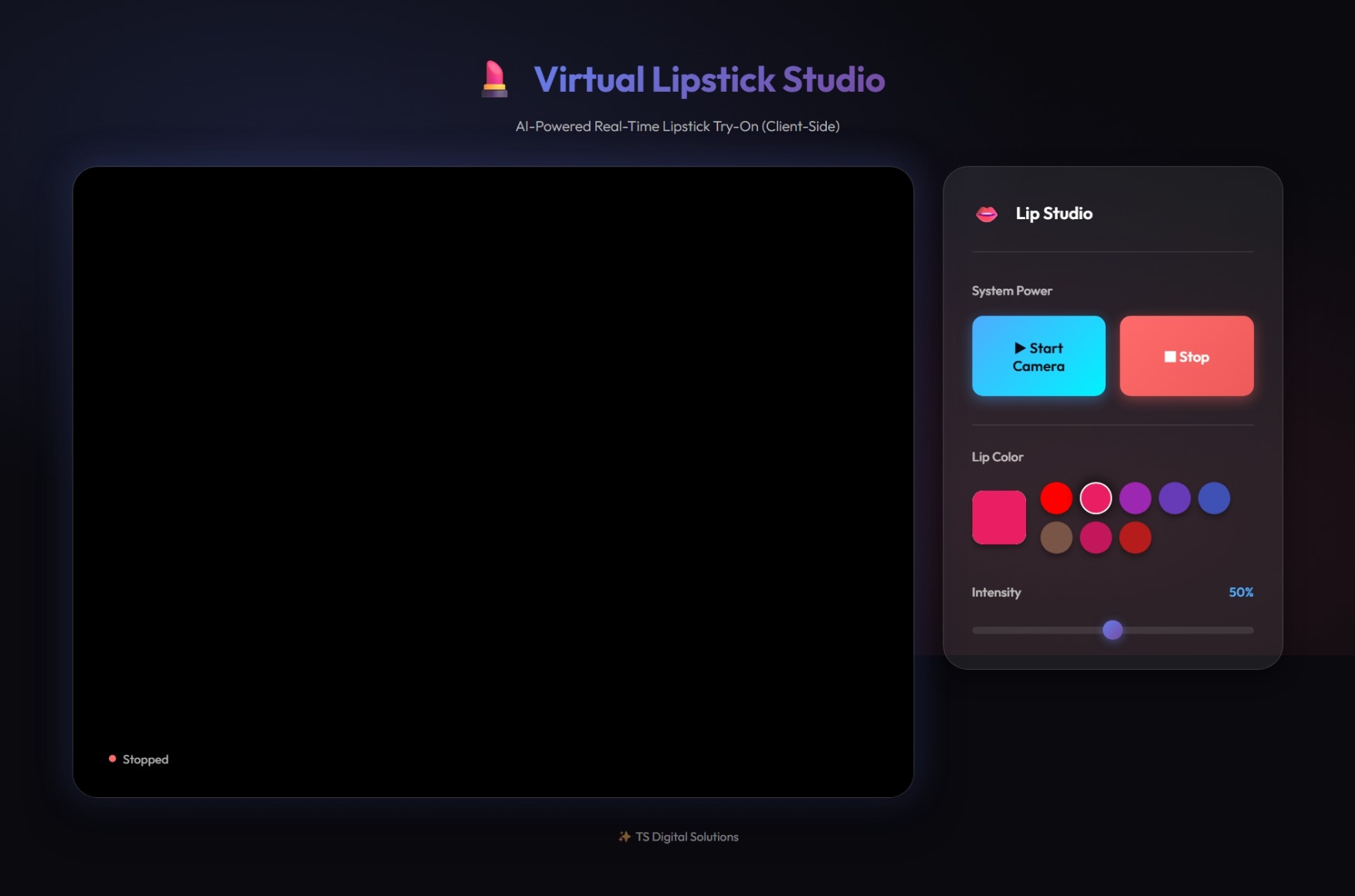The image size is (1355, 896).
Task: Select the dark pink swatch in second row
Action: tap(1095, 537)
